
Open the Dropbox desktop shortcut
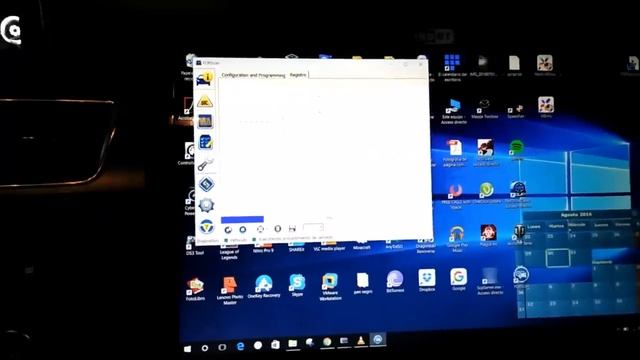pyautogui.click(x=427, y=280)
